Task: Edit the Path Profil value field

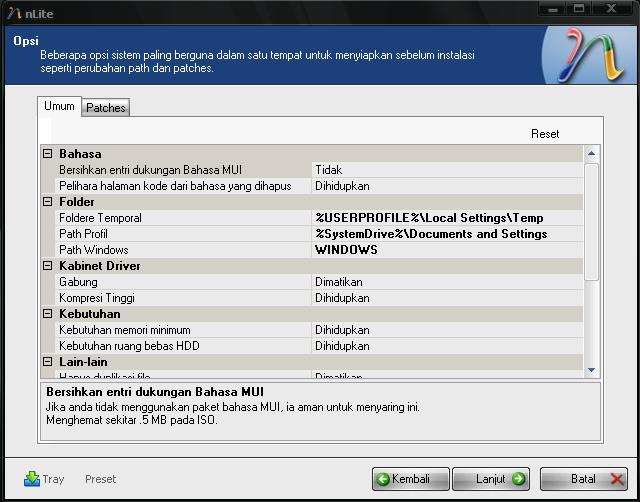Action: 448,234
